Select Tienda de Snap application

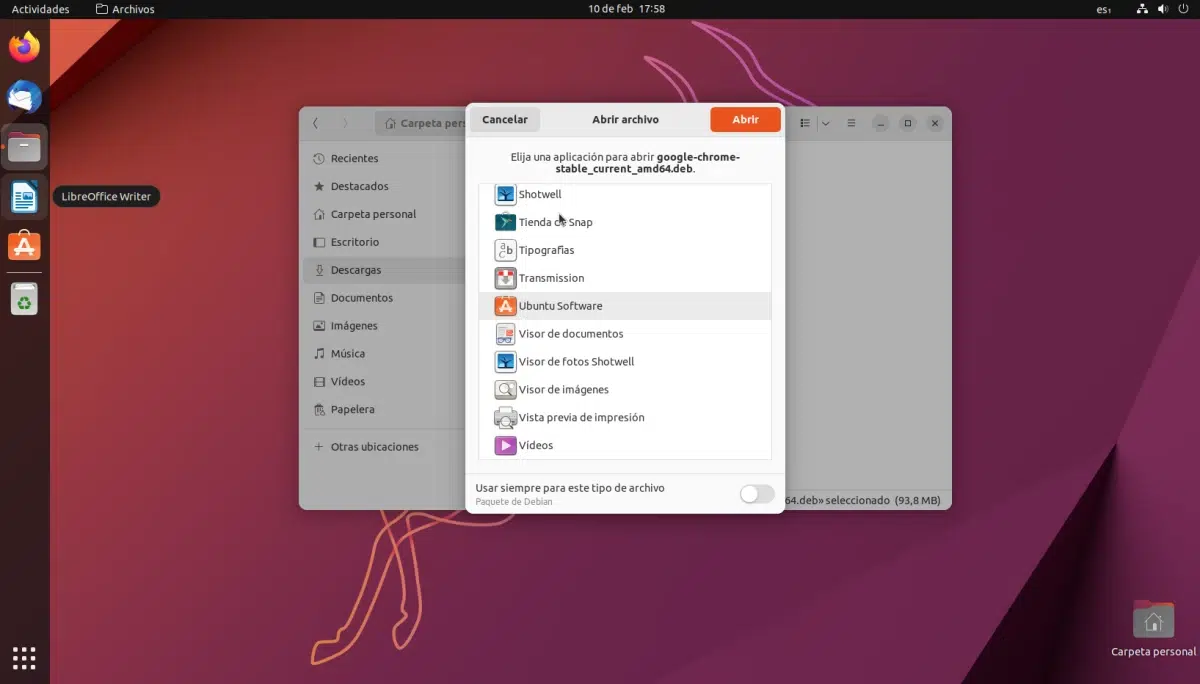625,222
